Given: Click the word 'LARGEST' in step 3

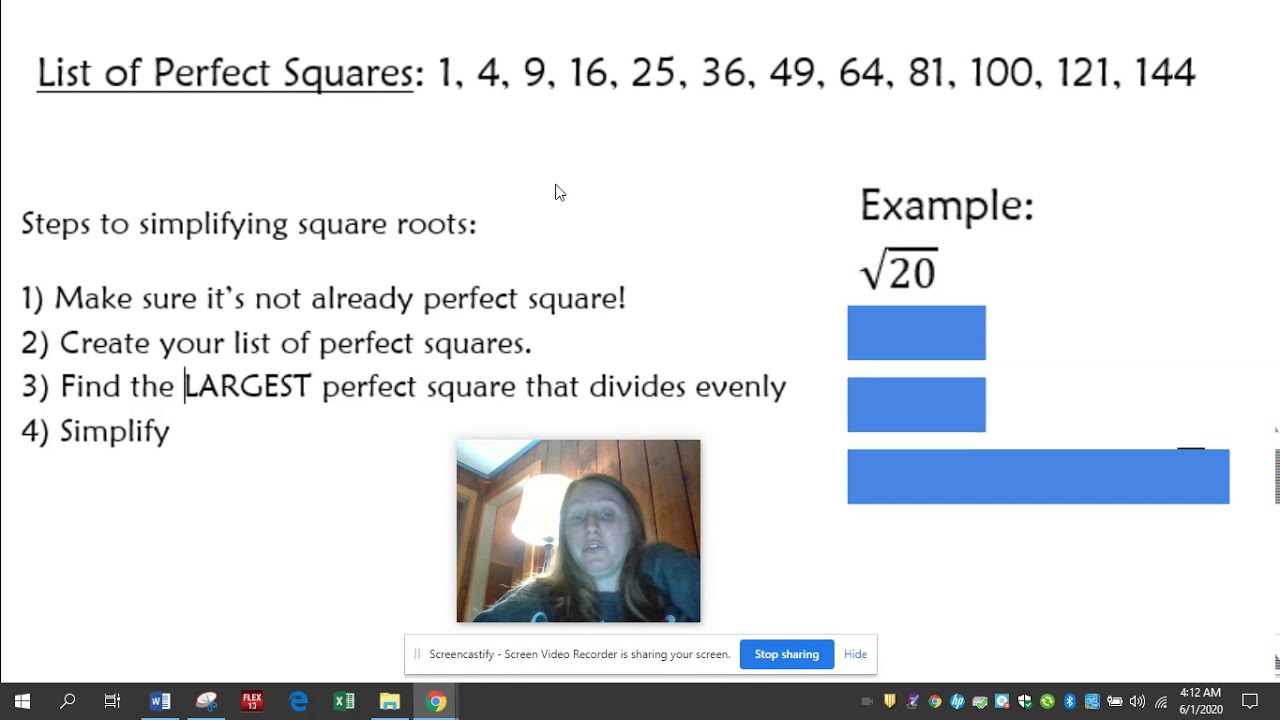Looking at the screenshot, I should [248, 386].
